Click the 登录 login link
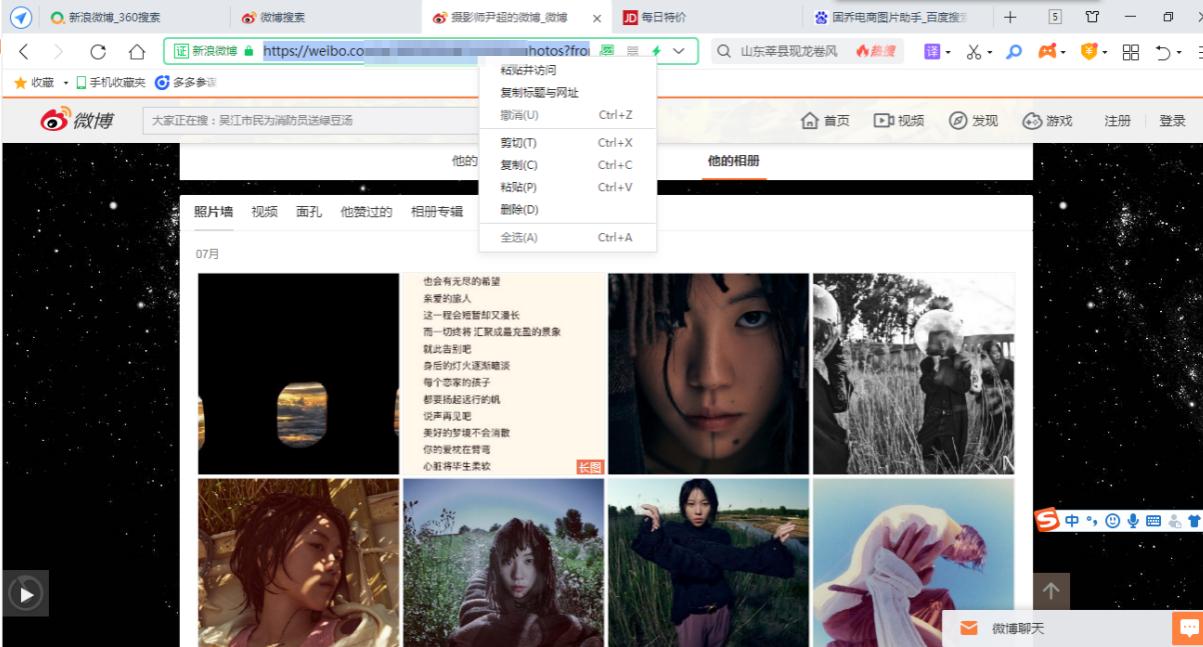 coord(1172,119)
